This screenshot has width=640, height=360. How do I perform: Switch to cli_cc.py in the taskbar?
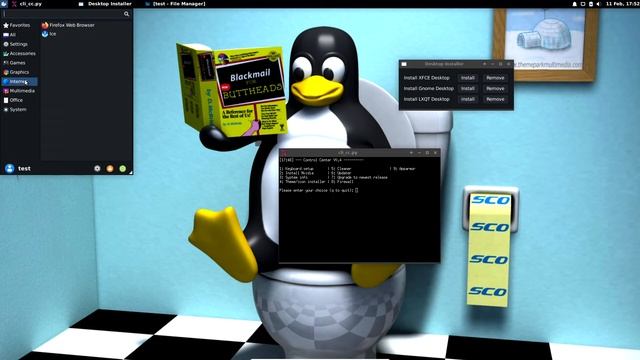click(27, 4)
